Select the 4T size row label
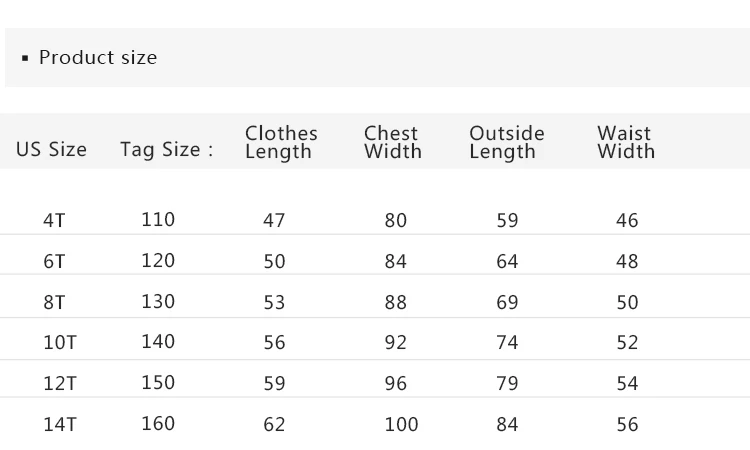This screenshot has height=450, width=750. 54,221
